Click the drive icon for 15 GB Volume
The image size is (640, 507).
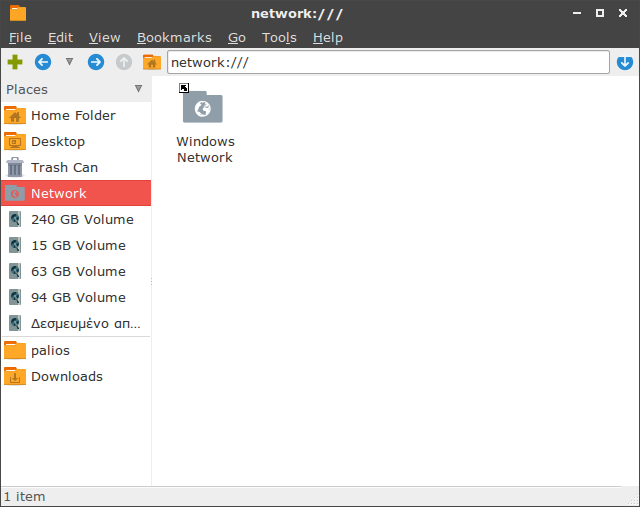[x=15, y=245]
